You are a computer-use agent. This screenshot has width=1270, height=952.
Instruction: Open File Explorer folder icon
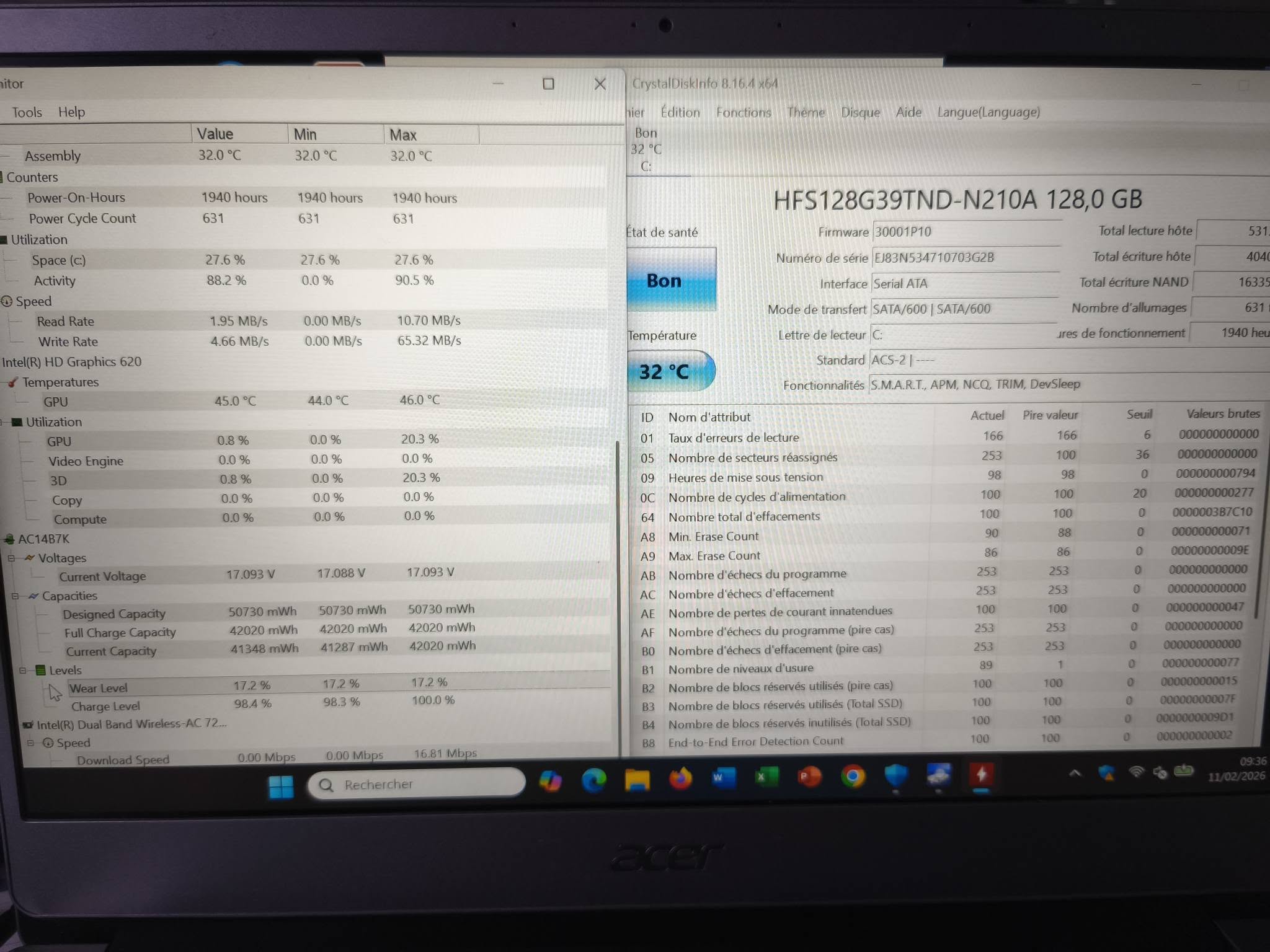coord(637,779)
